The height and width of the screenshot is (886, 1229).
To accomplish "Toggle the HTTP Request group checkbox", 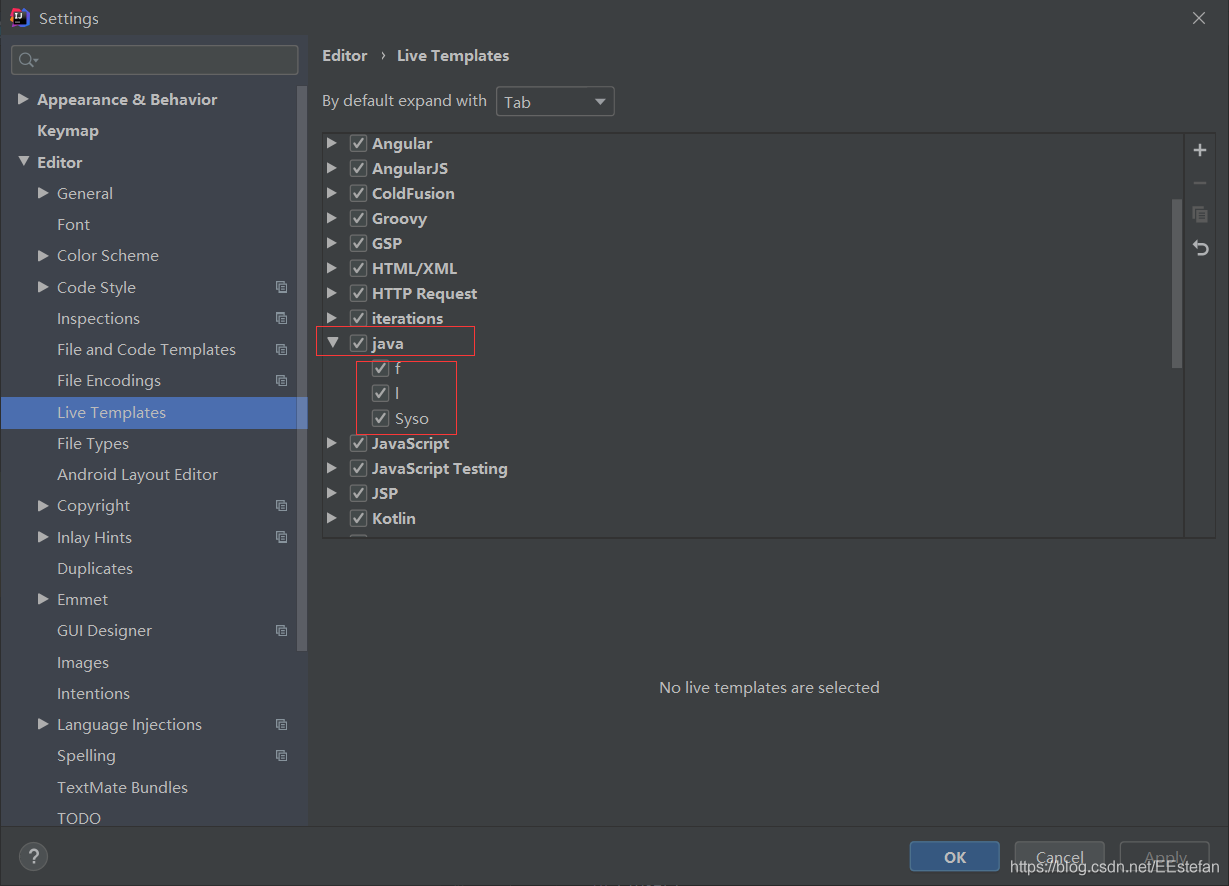I will point(358,293).
